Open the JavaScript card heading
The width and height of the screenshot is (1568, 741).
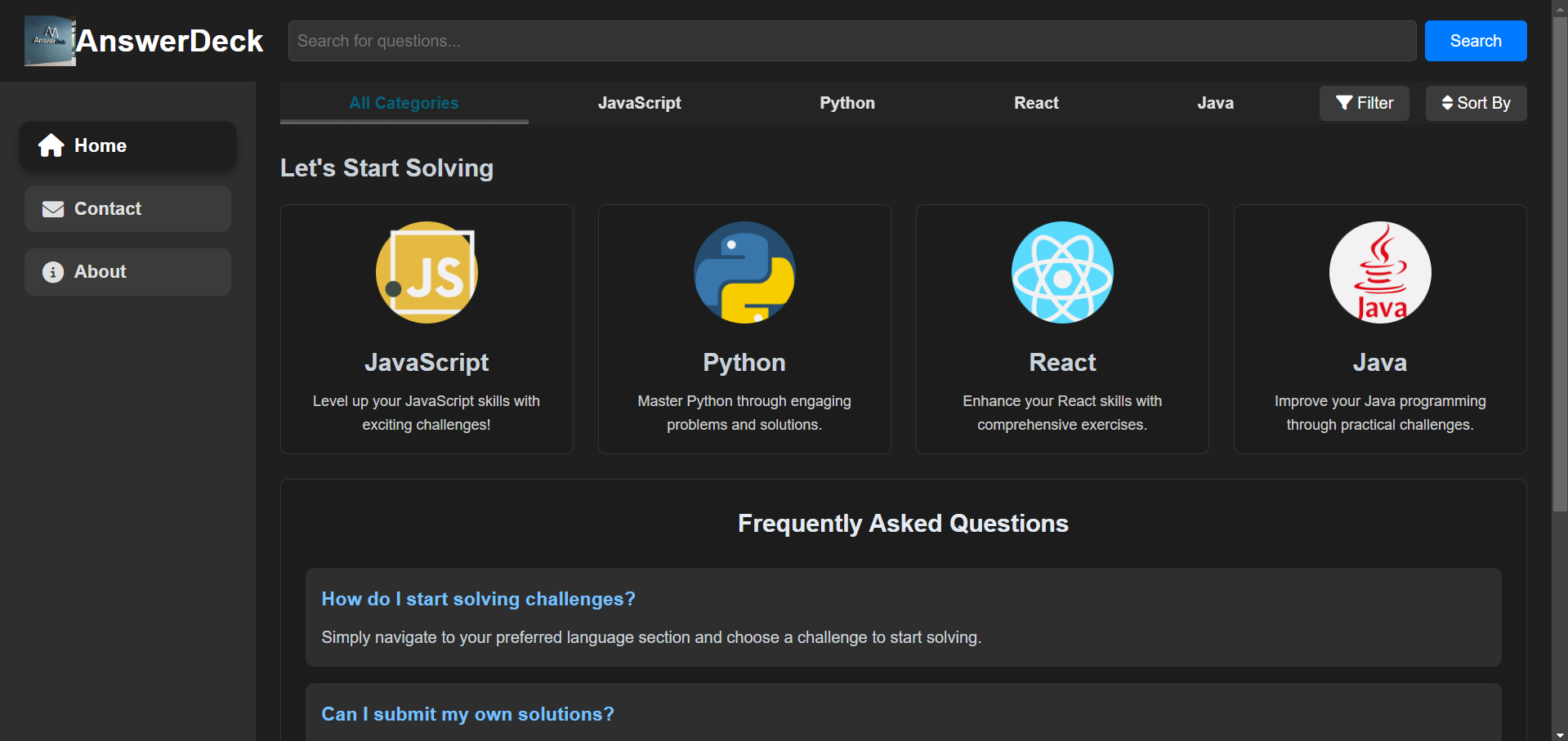(x=427, y=362)
